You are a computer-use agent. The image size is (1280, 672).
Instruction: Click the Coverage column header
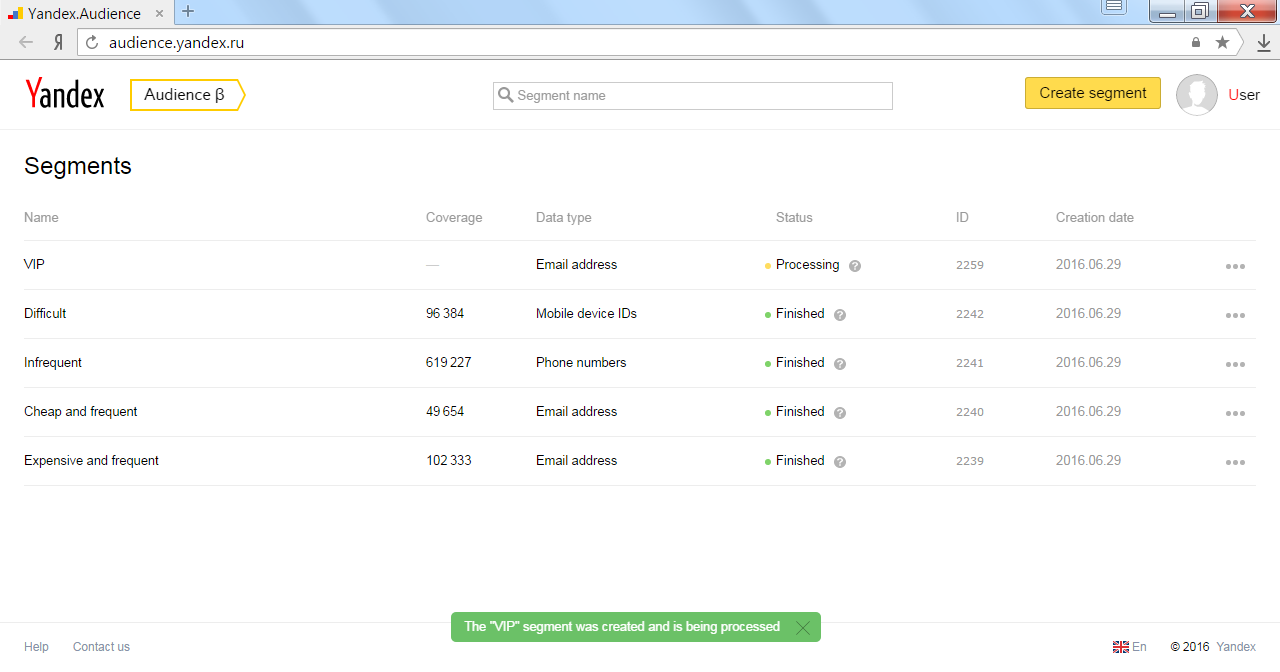pyautogui.click(x=454, y=217)
